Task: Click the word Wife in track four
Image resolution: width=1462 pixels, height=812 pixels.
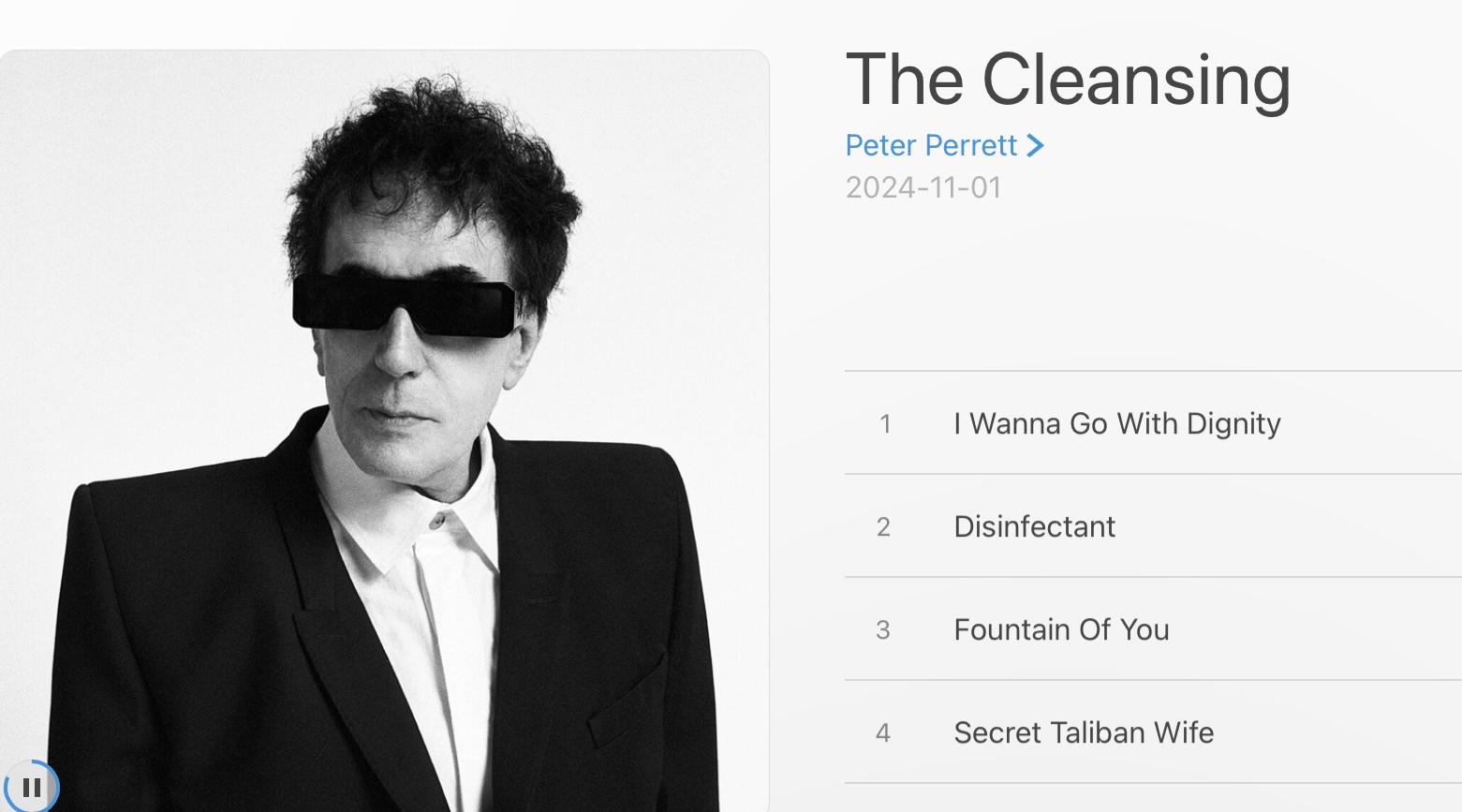Action: (x=1184, y=732)
